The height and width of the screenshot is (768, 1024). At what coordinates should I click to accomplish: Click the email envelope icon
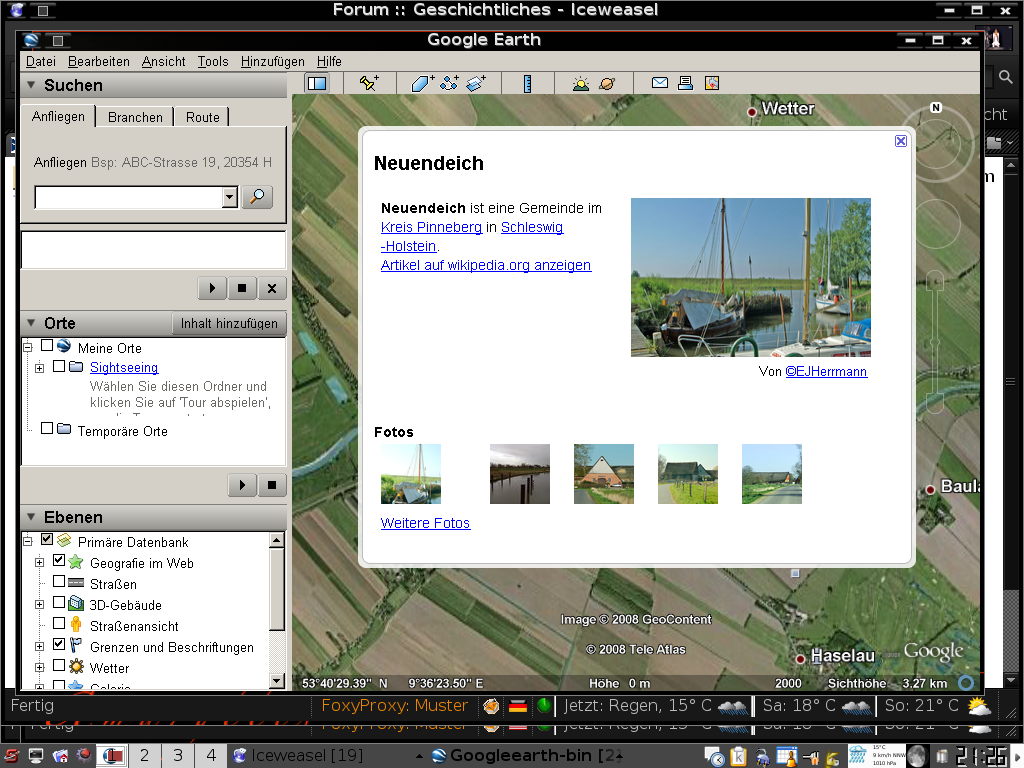coord(660,84)
